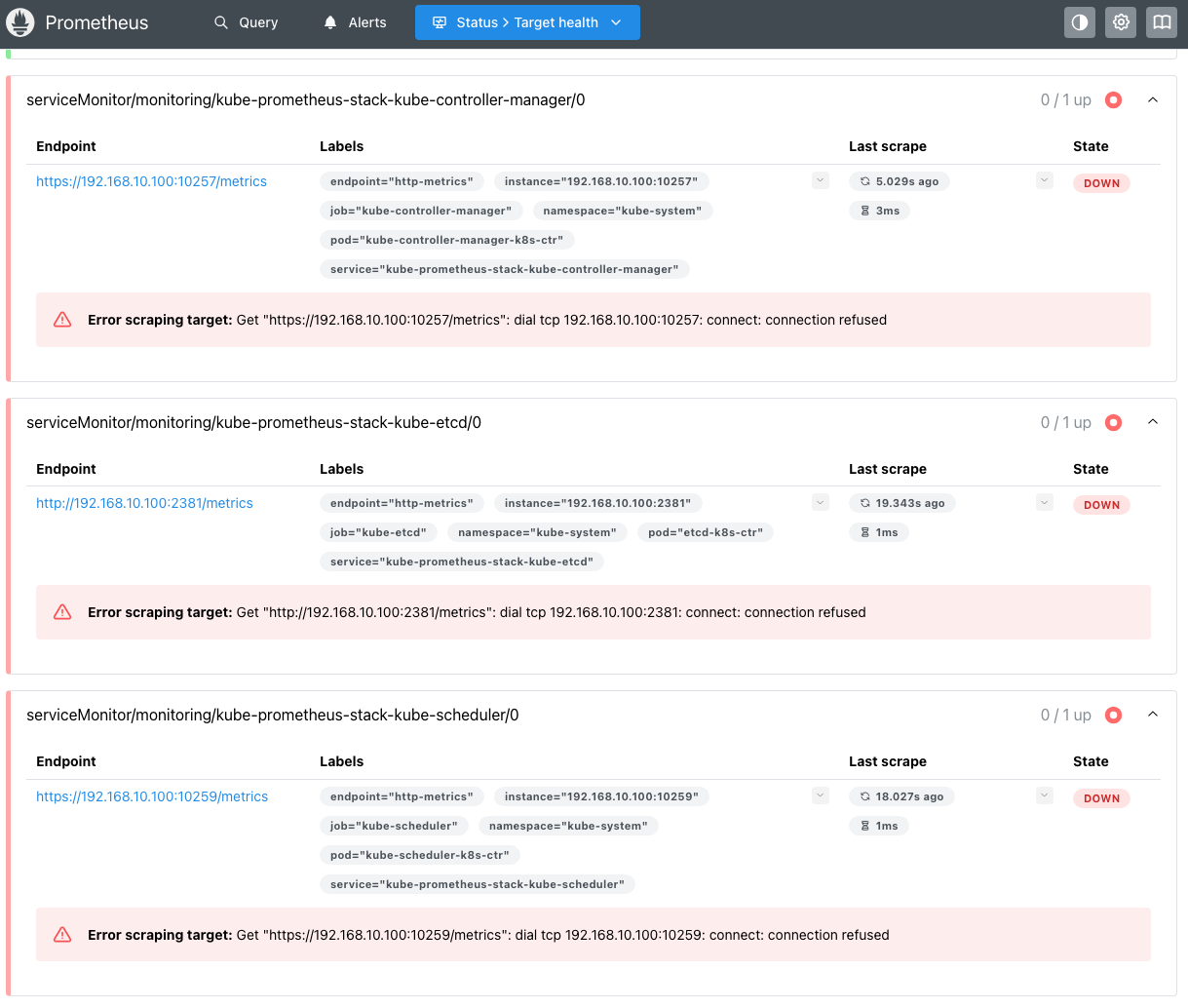This screenshot has height=1008, width=1188.
Task: Click the job="kube-scheduler" label
Action: click(394, 826)
